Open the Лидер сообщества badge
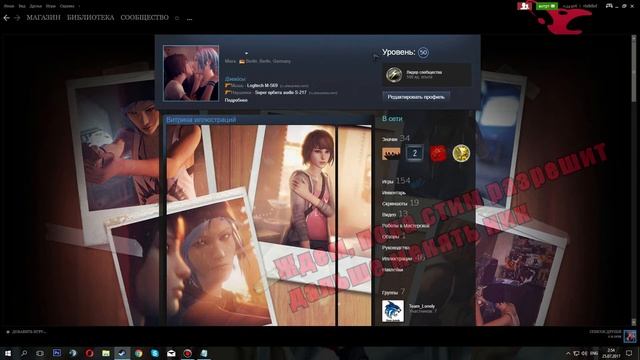640x360 pixels. click(x=427, y=75)
